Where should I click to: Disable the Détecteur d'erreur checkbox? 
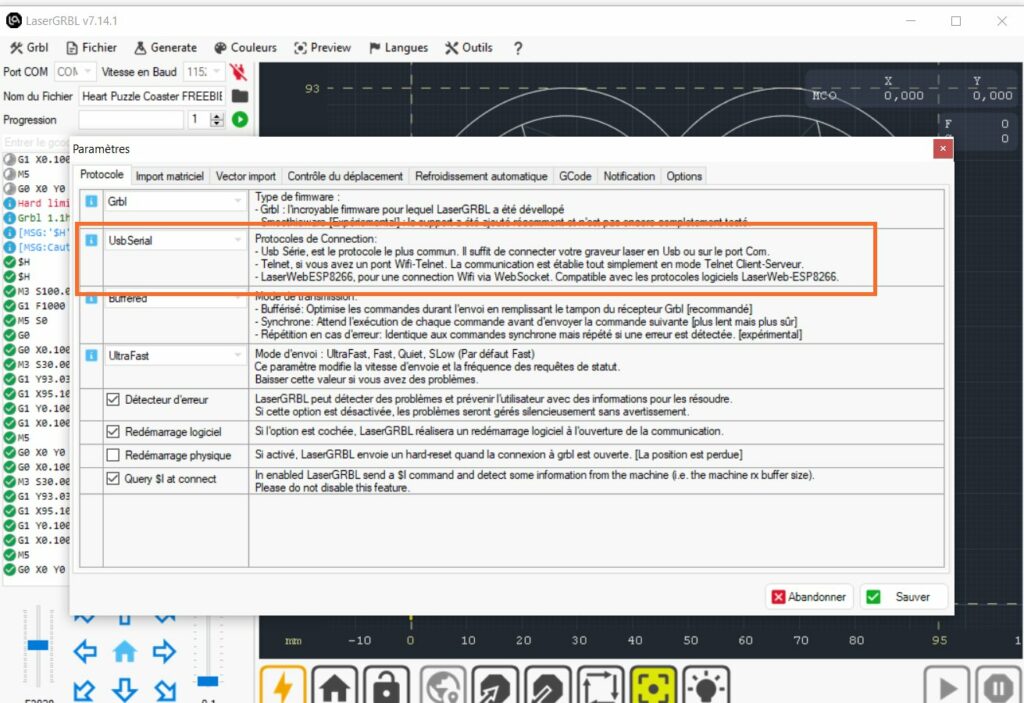(x=114, y=400)
